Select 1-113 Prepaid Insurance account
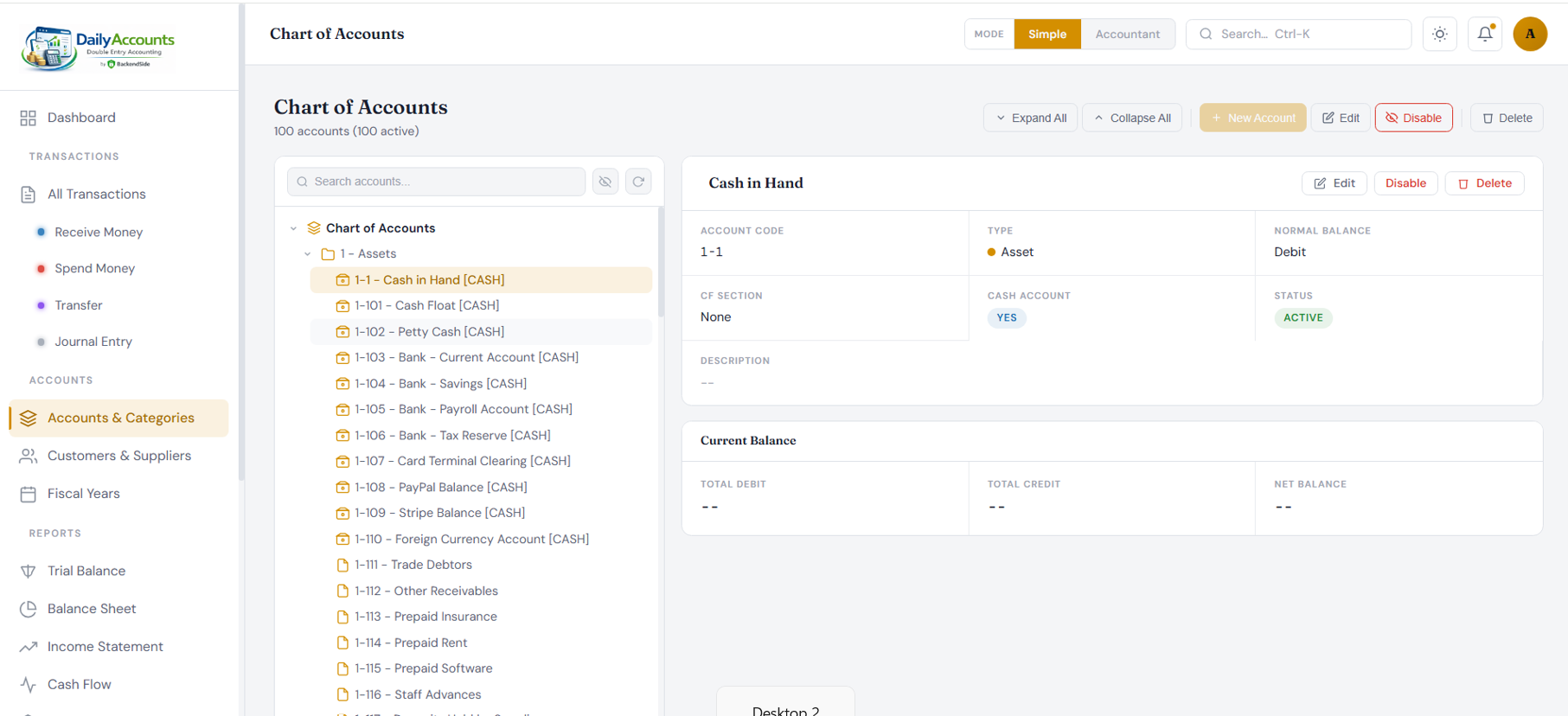This screenshot has width=1568, height=716. (481, 617)
